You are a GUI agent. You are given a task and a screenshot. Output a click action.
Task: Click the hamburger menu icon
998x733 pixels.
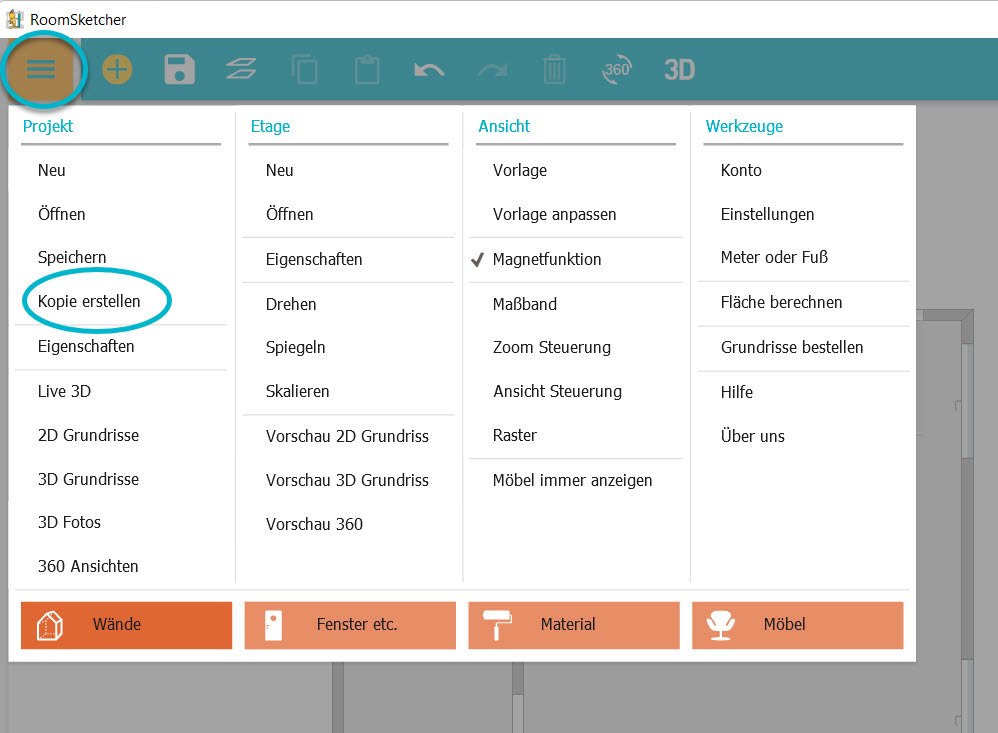point(41,69)
